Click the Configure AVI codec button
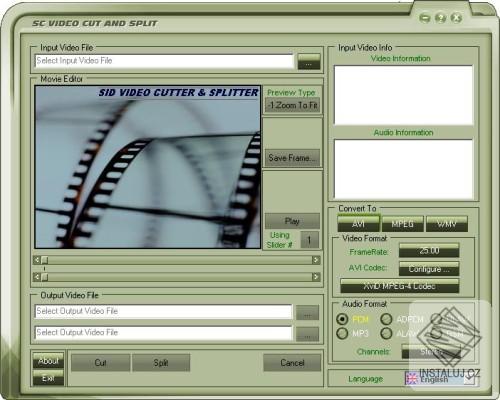Screen dimensions: 500x400 (x=429, y=269)
